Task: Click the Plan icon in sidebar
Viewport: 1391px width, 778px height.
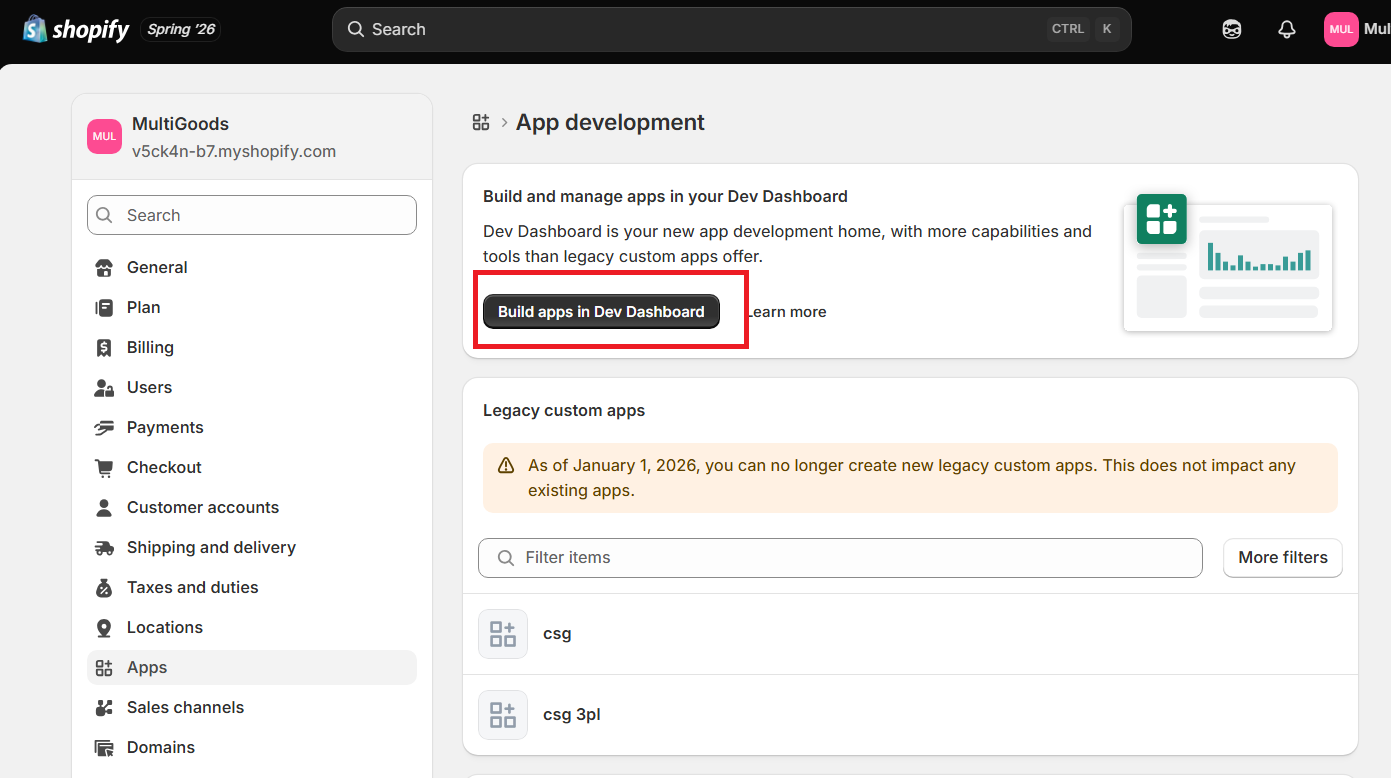Action: coord(104,307)
